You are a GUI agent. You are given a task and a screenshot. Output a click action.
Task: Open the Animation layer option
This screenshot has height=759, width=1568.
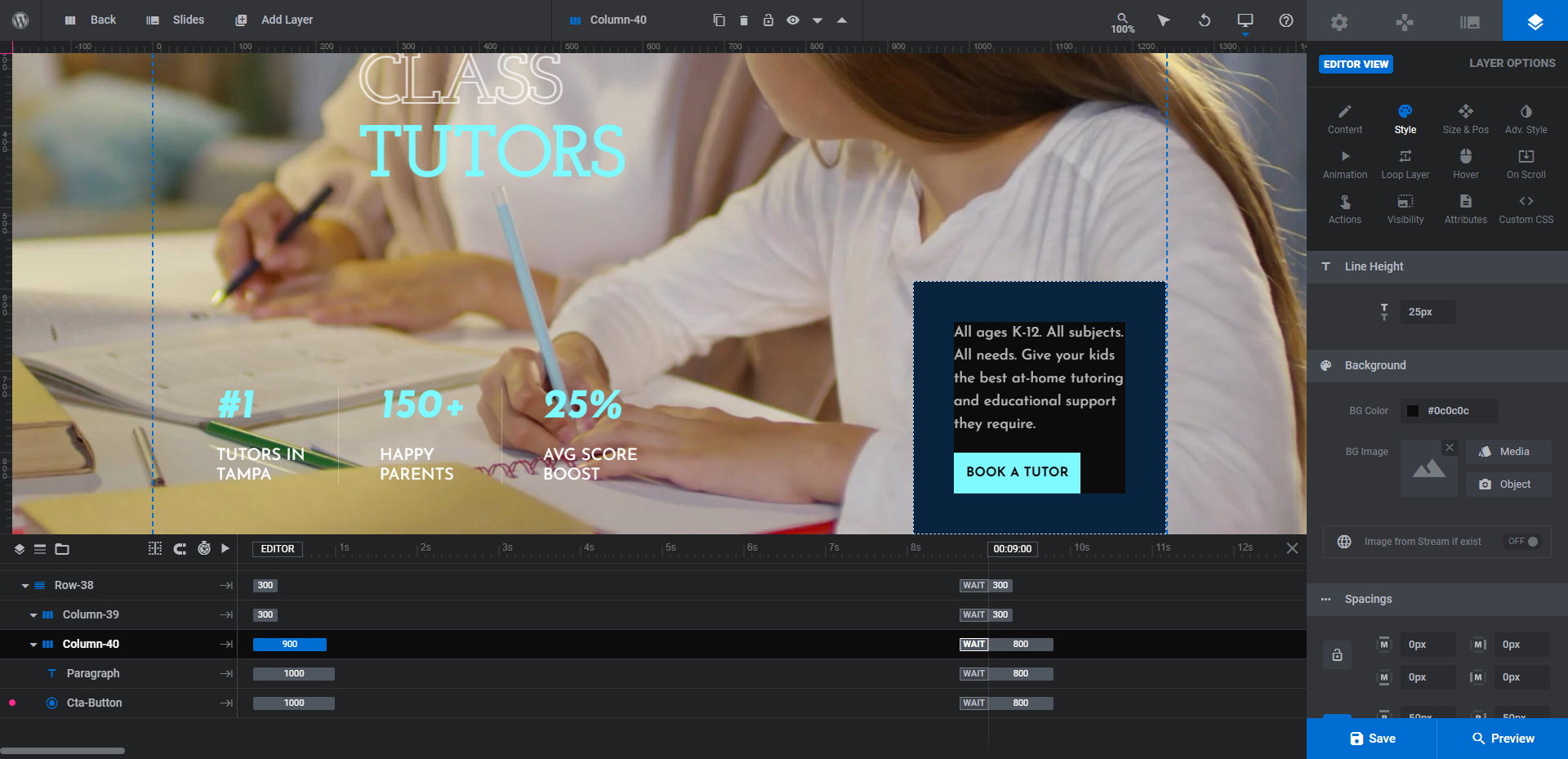point(1345,164)
